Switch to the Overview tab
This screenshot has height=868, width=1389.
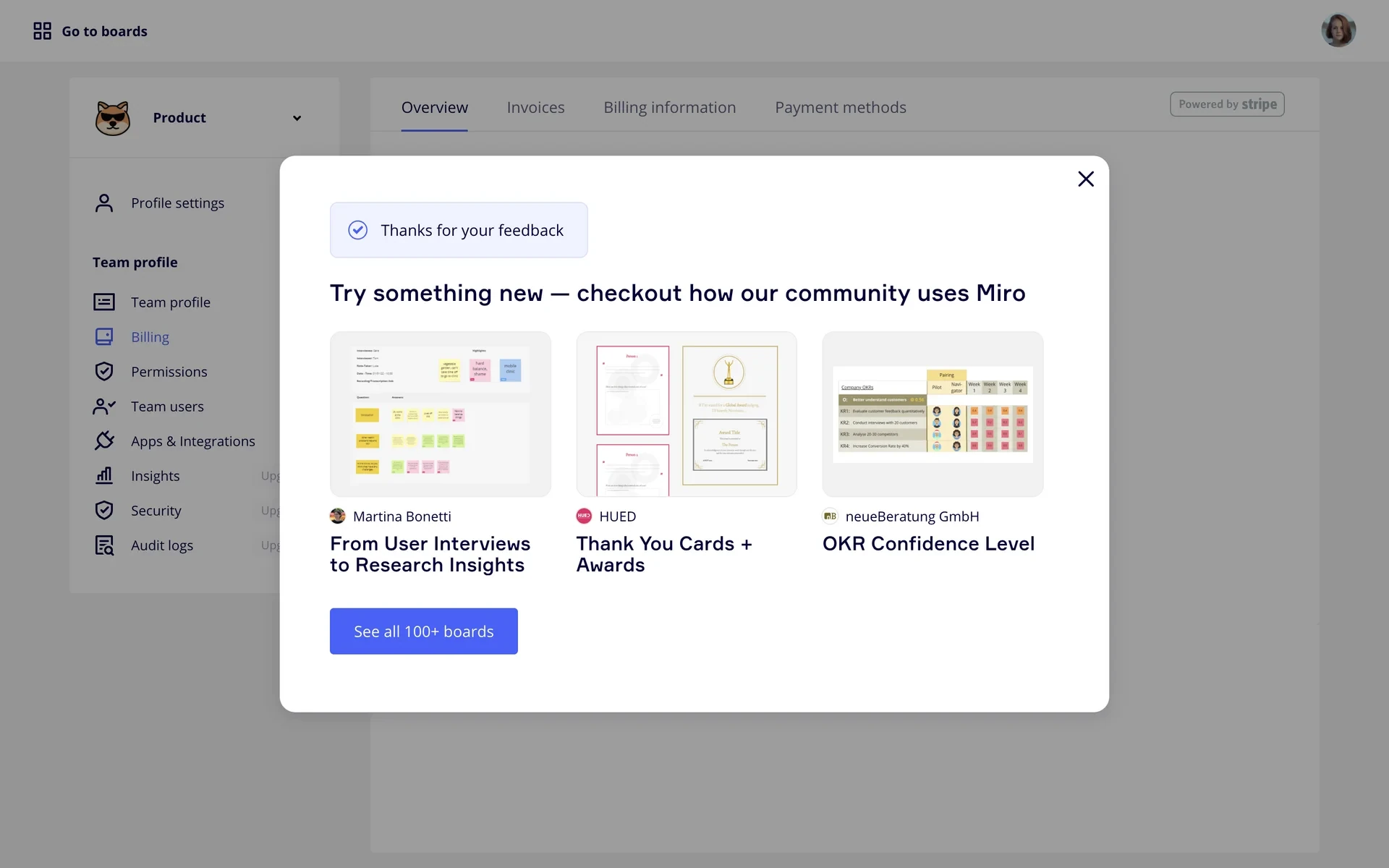[434, 107]
